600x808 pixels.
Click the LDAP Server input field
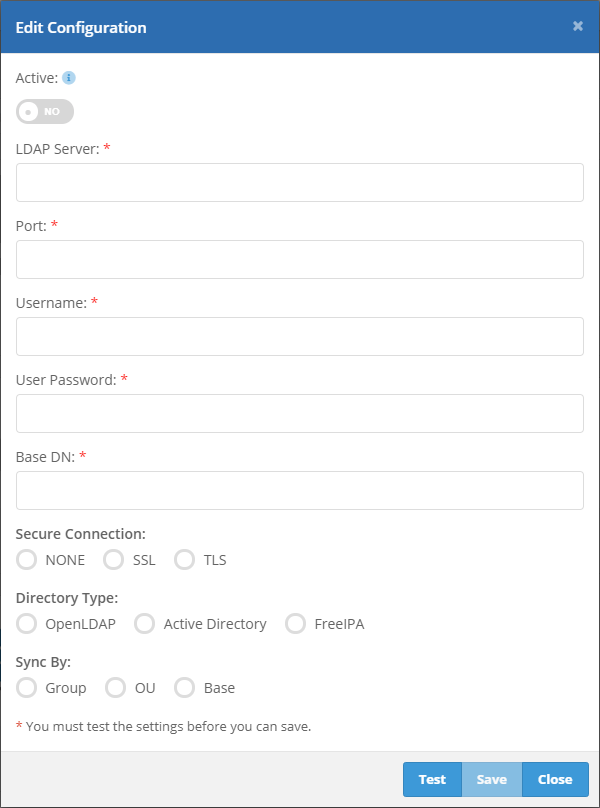click(x=300, y=183)
